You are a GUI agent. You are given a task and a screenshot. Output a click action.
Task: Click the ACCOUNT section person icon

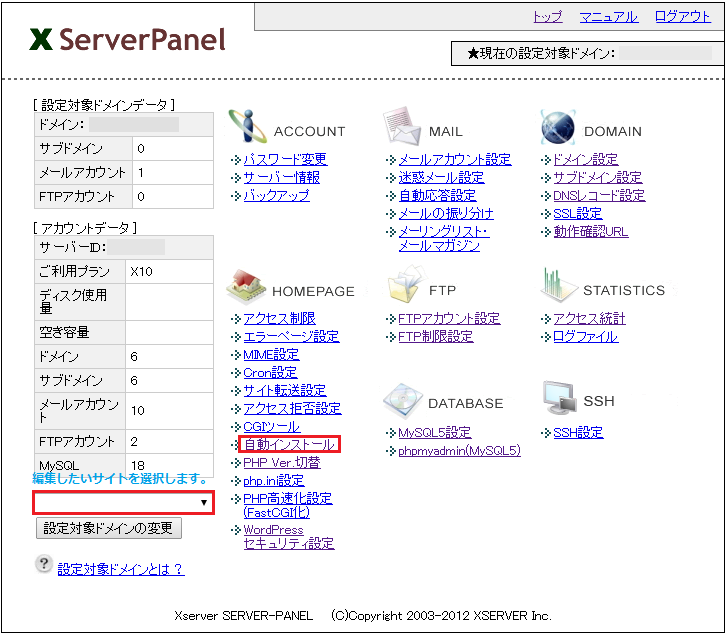coord(247,126)
